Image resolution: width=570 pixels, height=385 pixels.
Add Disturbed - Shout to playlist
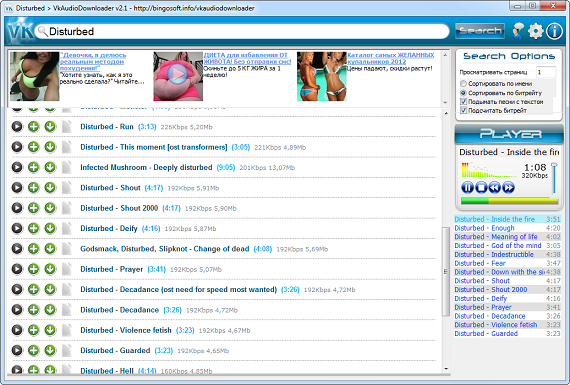pyautogui.click(x=33, y=188)
